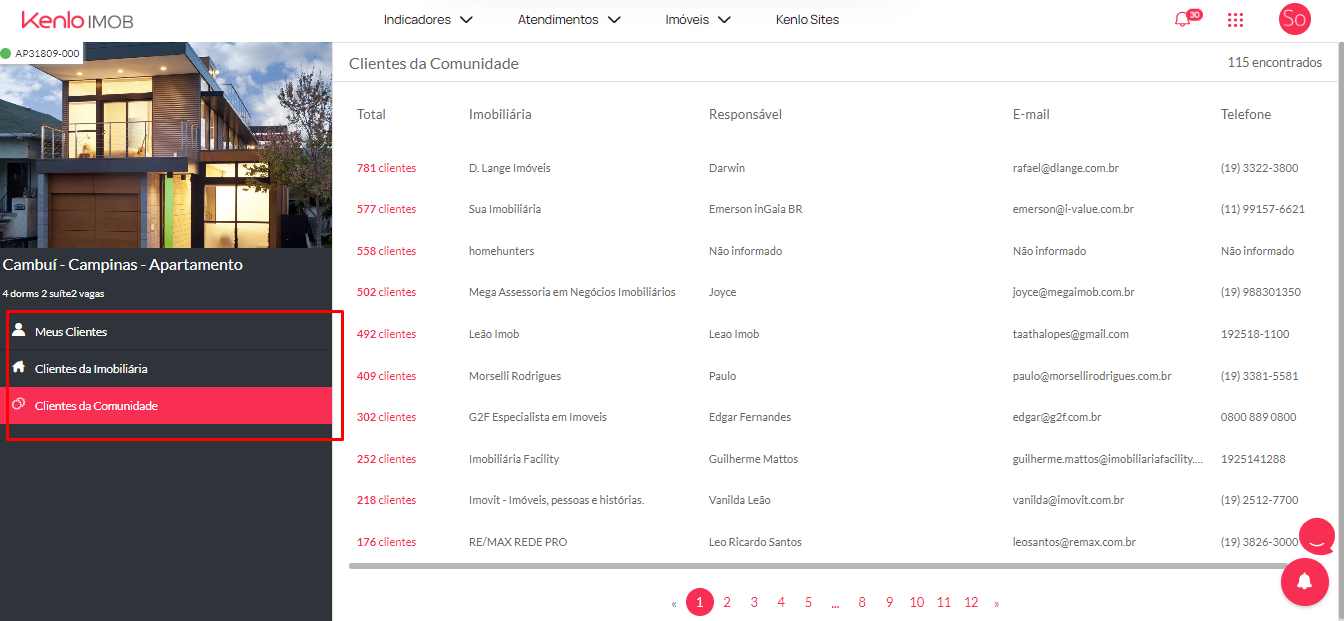Viewport: 1344px width, 621px height.
Task: Click Mega Assessoria em Negócios Imobiliários cell
Action: (x=572, y=292)
